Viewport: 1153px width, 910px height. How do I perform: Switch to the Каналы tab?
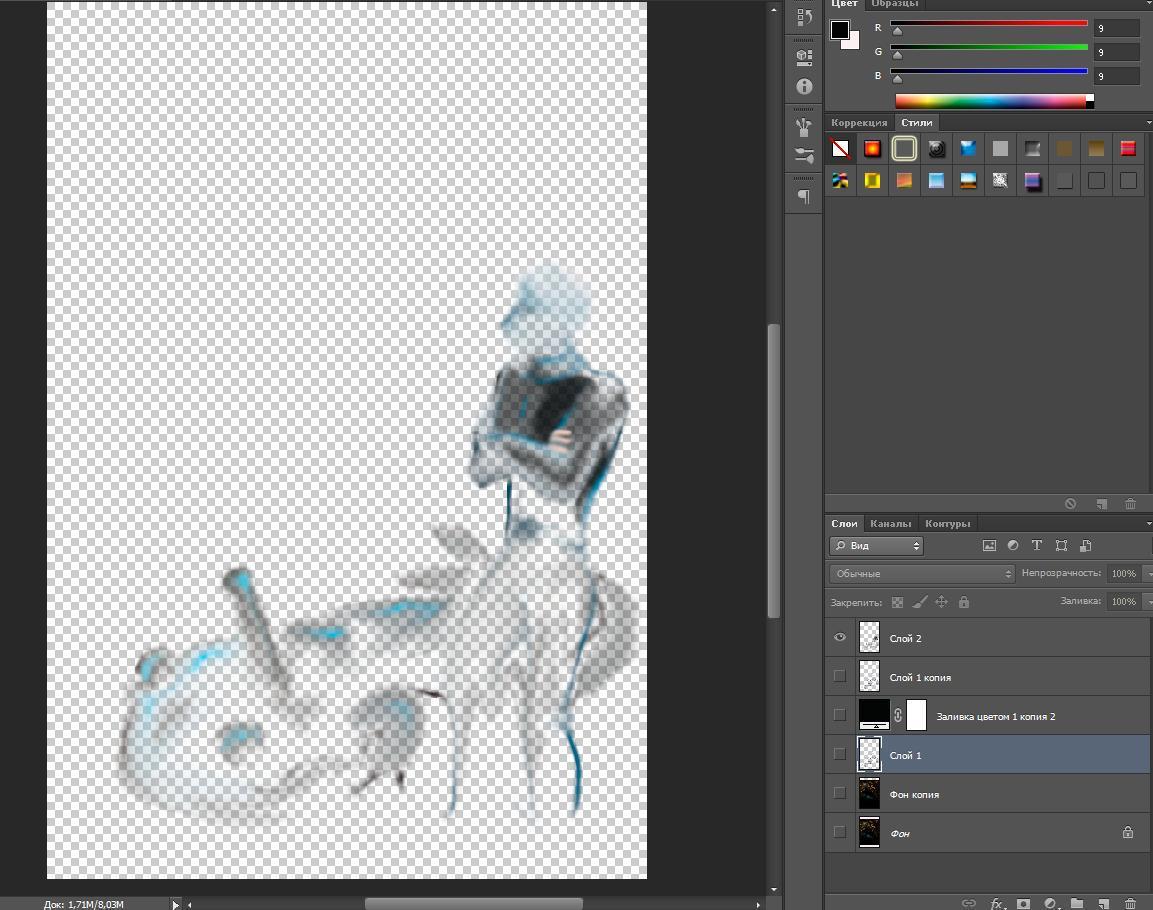click(890, 523)
